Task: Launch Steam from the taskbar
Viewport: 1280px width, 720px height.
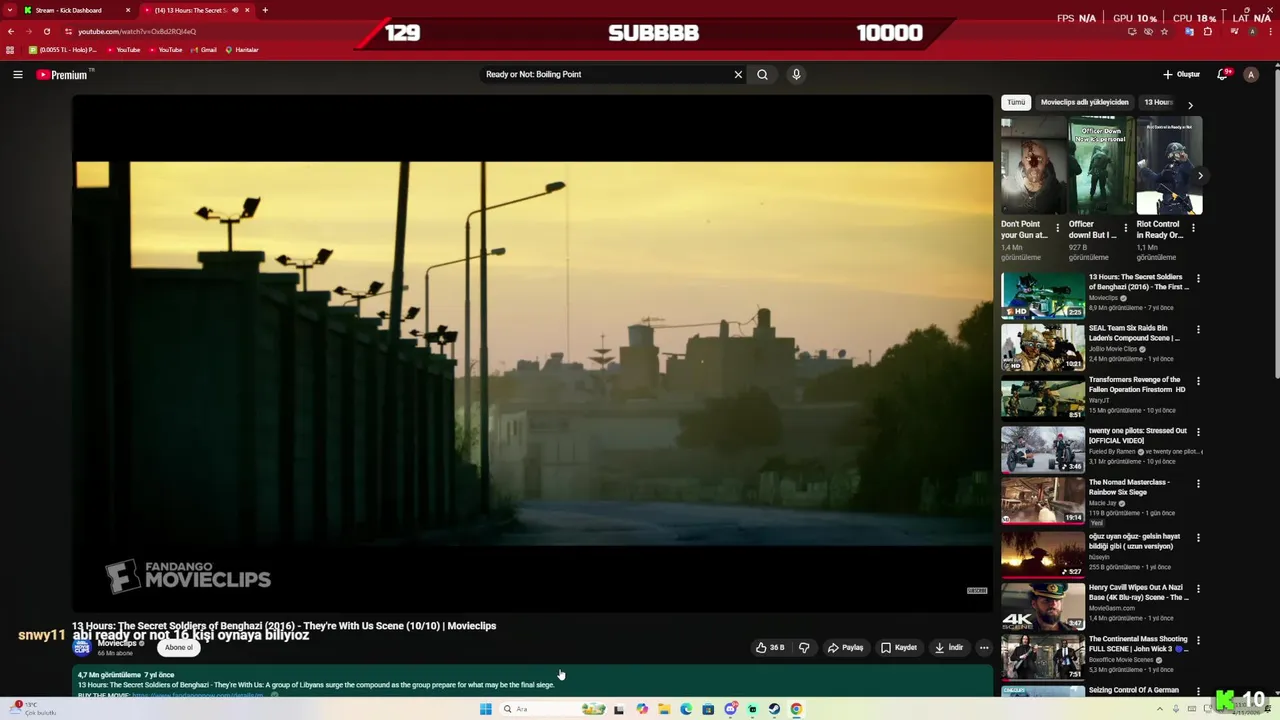Action: tap(774, 709)
